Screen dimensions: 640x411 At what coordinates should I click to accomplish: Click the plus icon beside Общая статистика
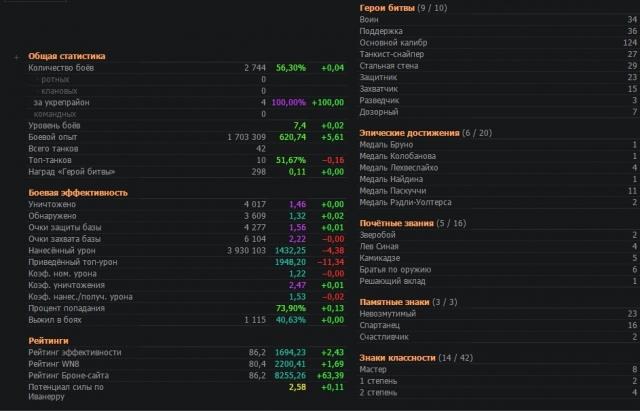point(16,58)
